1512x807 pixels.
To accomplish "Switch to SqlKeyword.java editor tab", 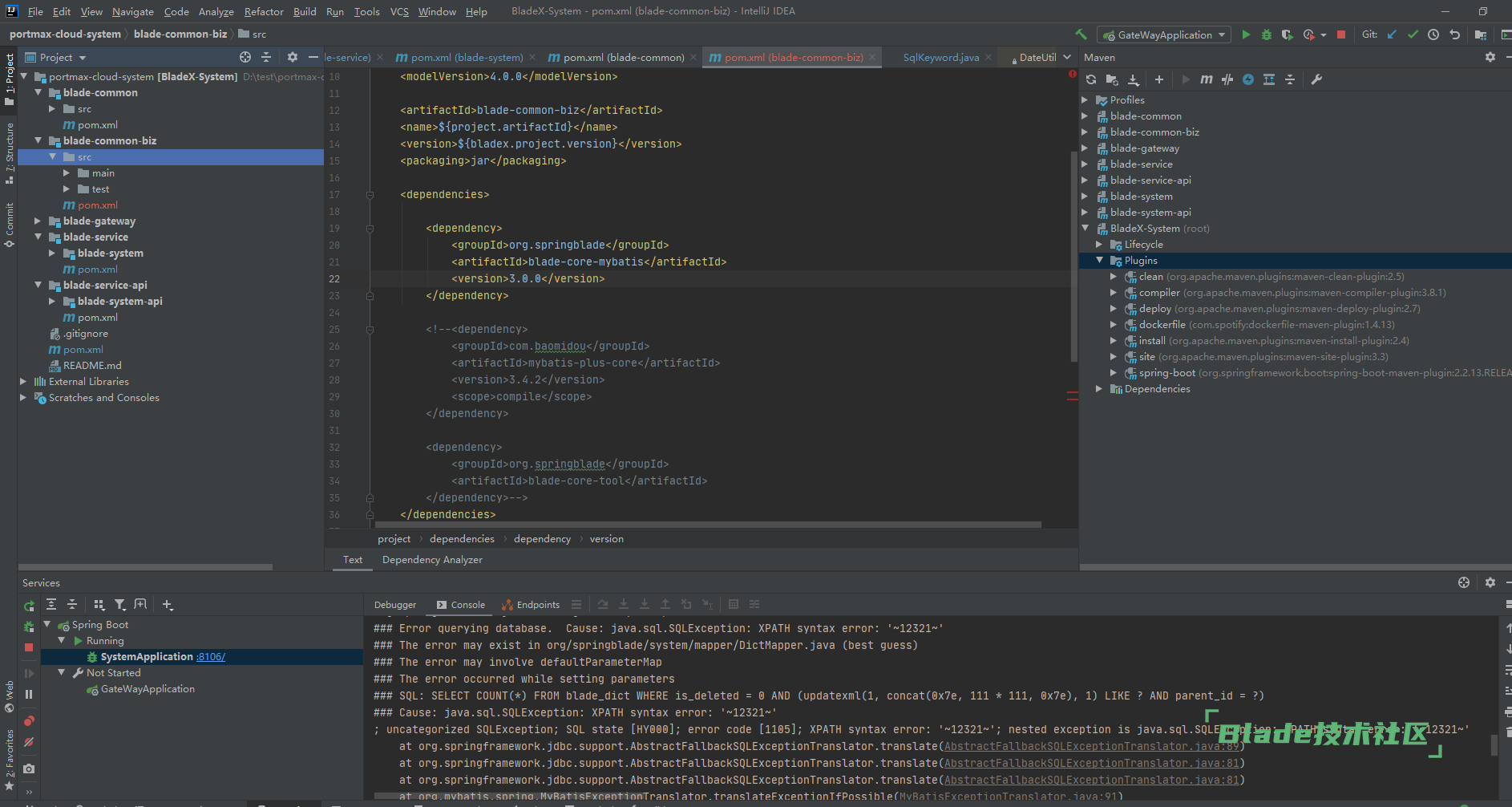I will [940, 57].
